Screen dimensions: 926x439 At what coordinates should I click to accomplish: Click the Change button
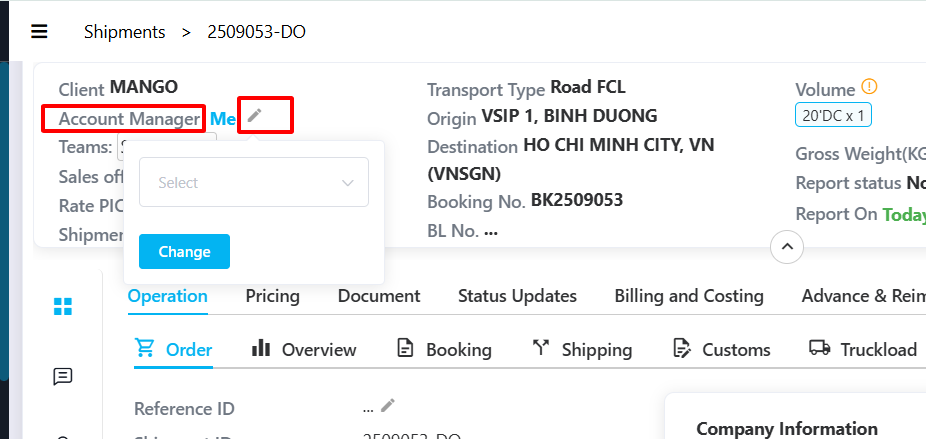point(184,252)
